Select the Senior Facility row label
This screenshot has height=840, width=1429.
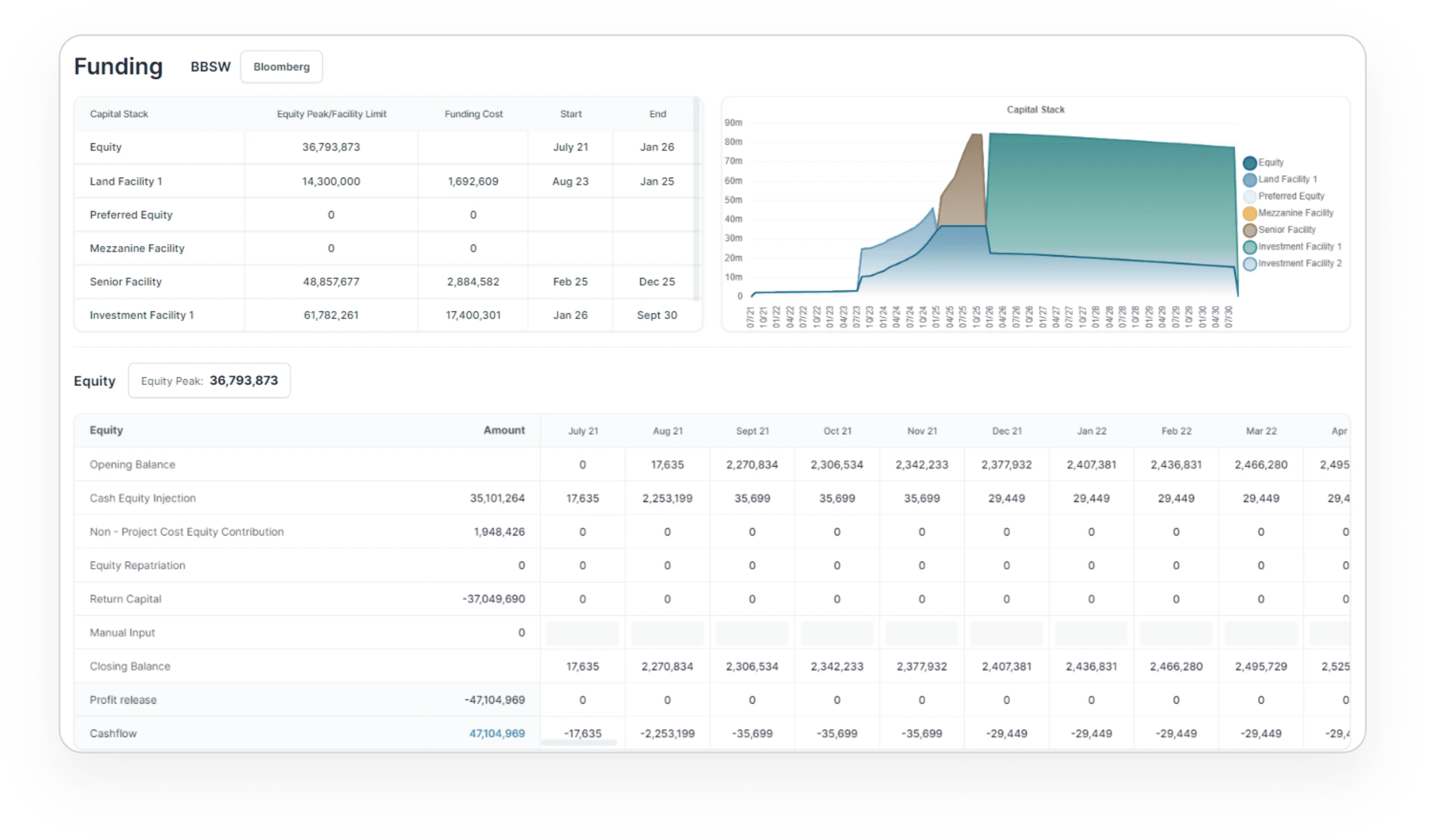tap(126, 282)
